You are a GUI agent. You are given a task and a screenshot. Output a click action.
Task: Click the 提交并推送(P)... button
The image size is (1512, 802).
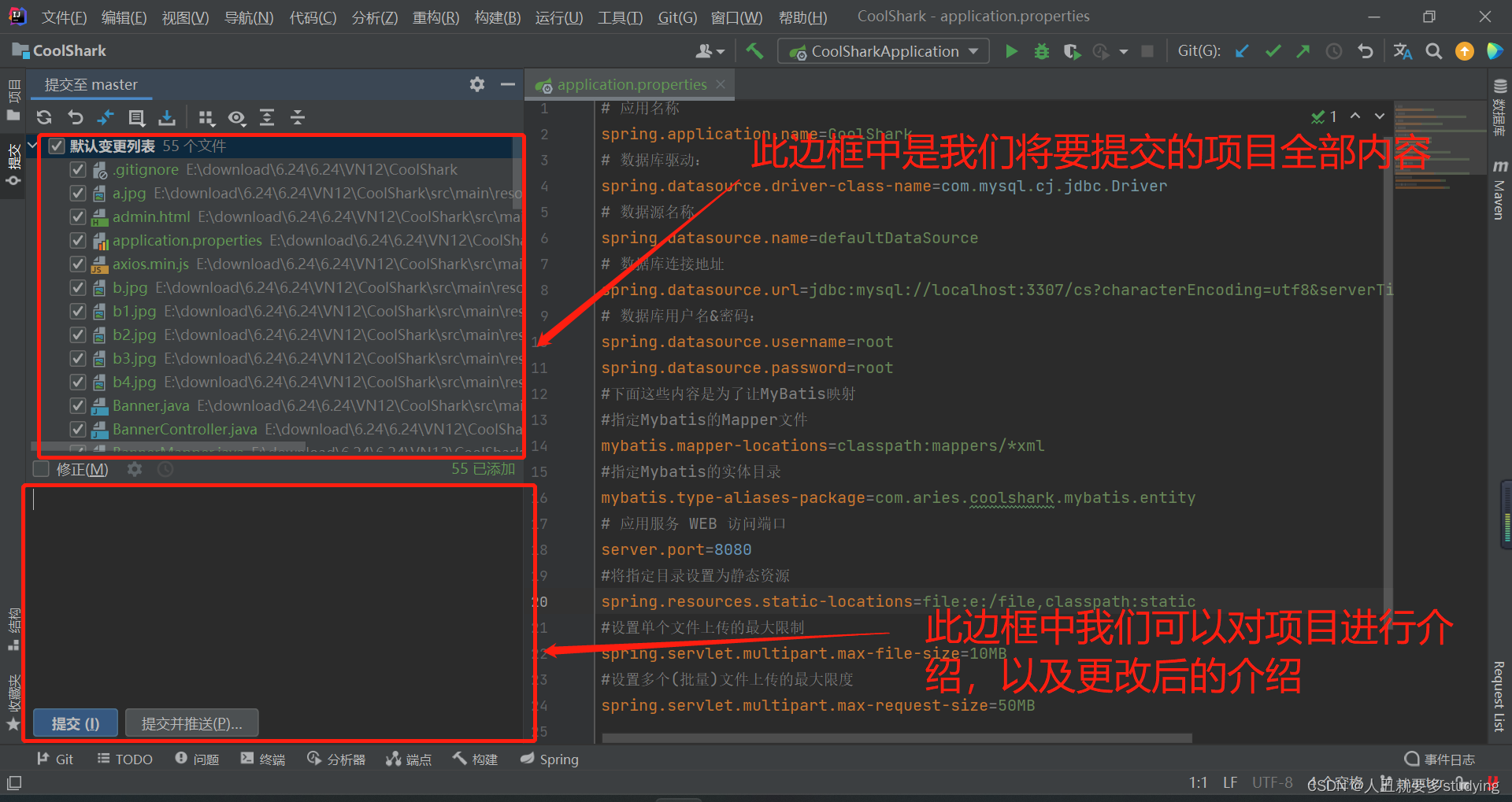click(x=191, y=723)
